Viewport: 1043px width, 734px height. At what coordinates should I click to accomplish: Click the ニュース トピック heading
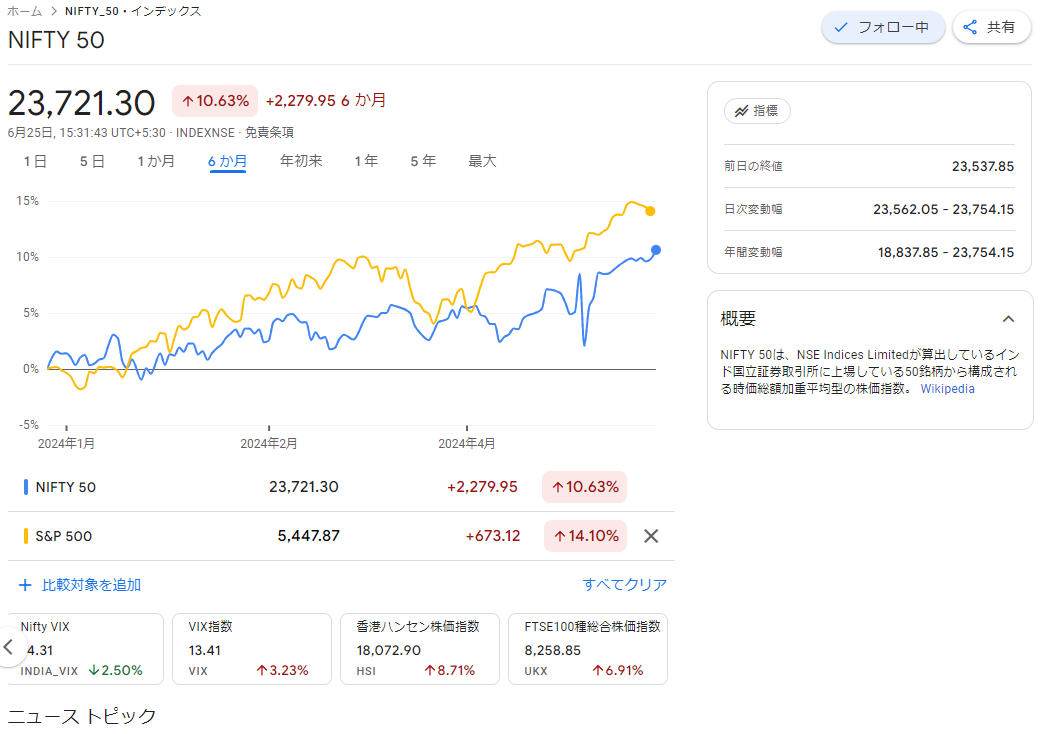point(82,716)
